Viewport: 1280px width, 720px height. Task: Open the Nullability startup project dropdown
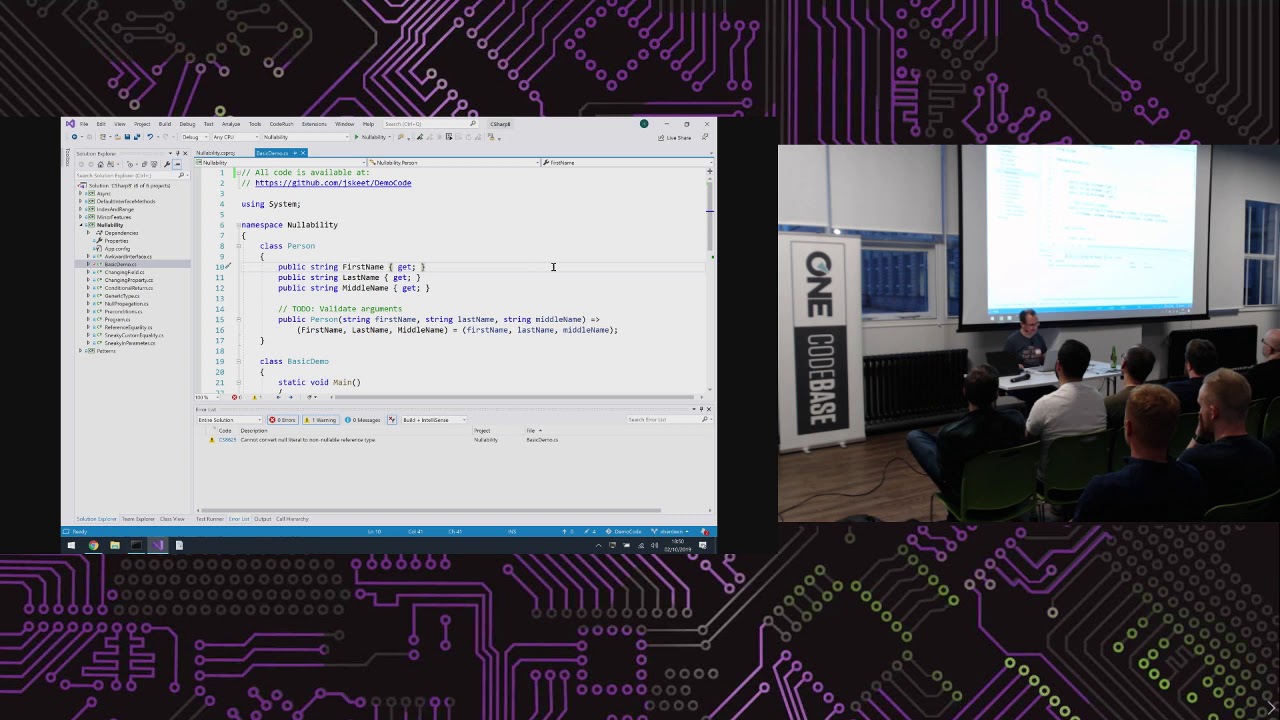coord(306,137)
